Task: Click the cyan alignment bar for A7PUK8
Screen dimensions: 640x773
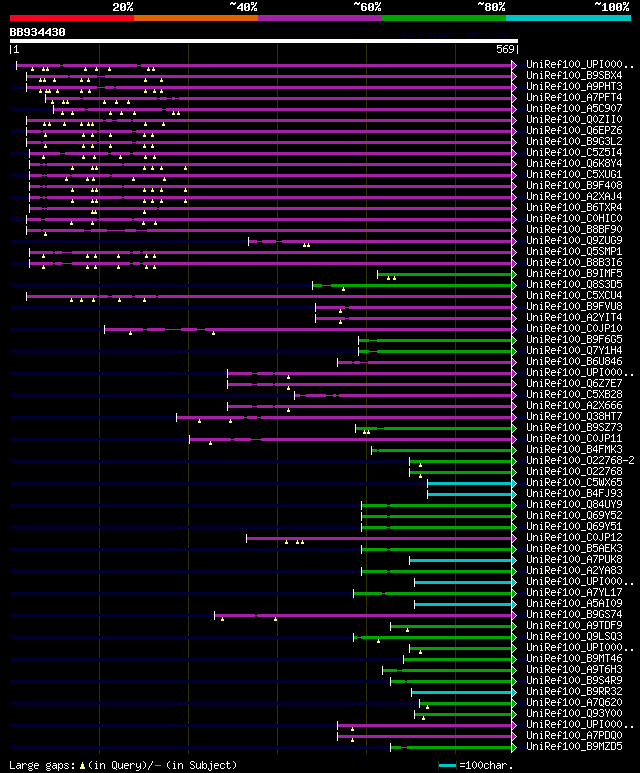Action: (461, 561)
